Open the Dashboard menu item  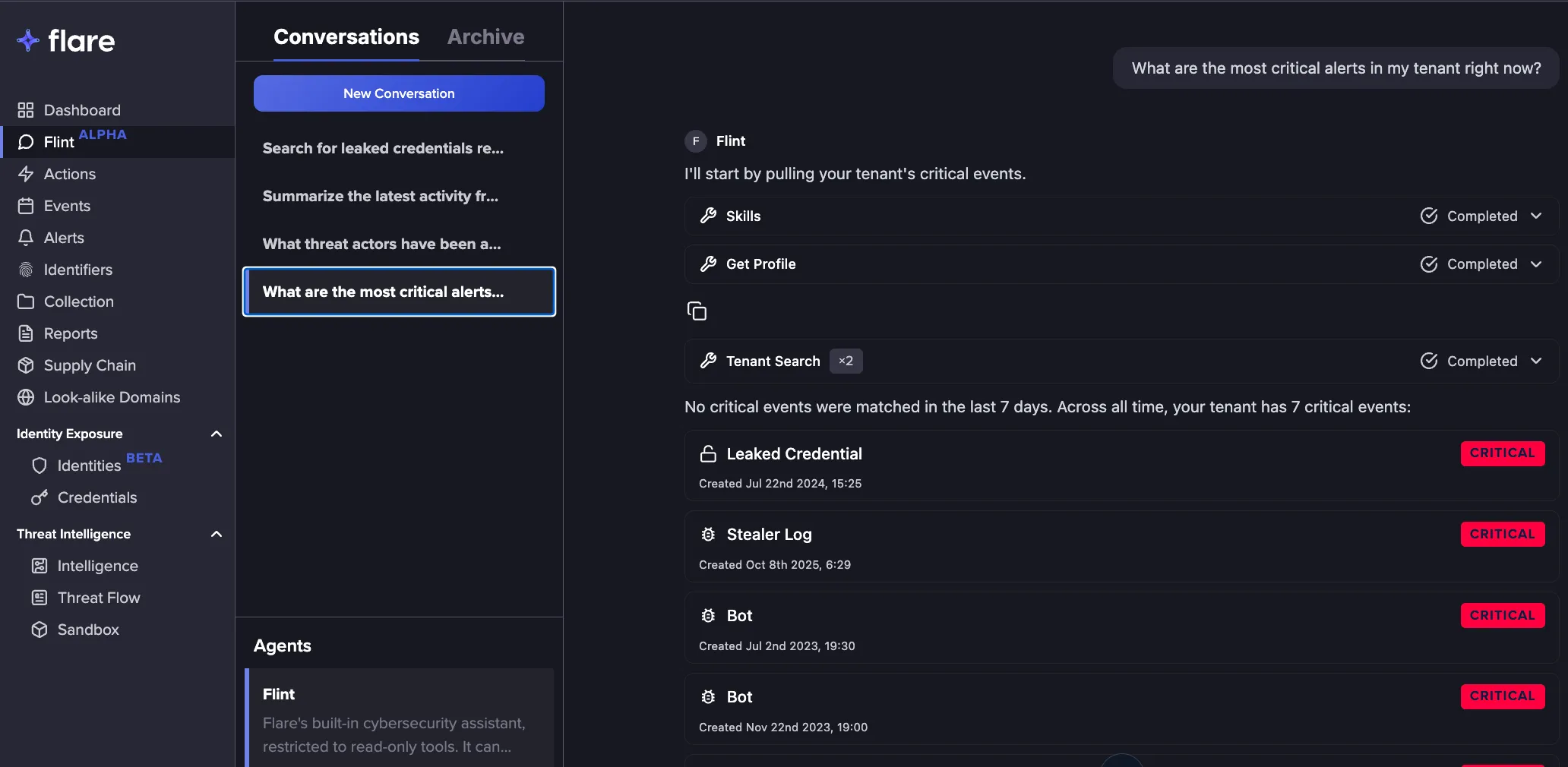(118, 110)
